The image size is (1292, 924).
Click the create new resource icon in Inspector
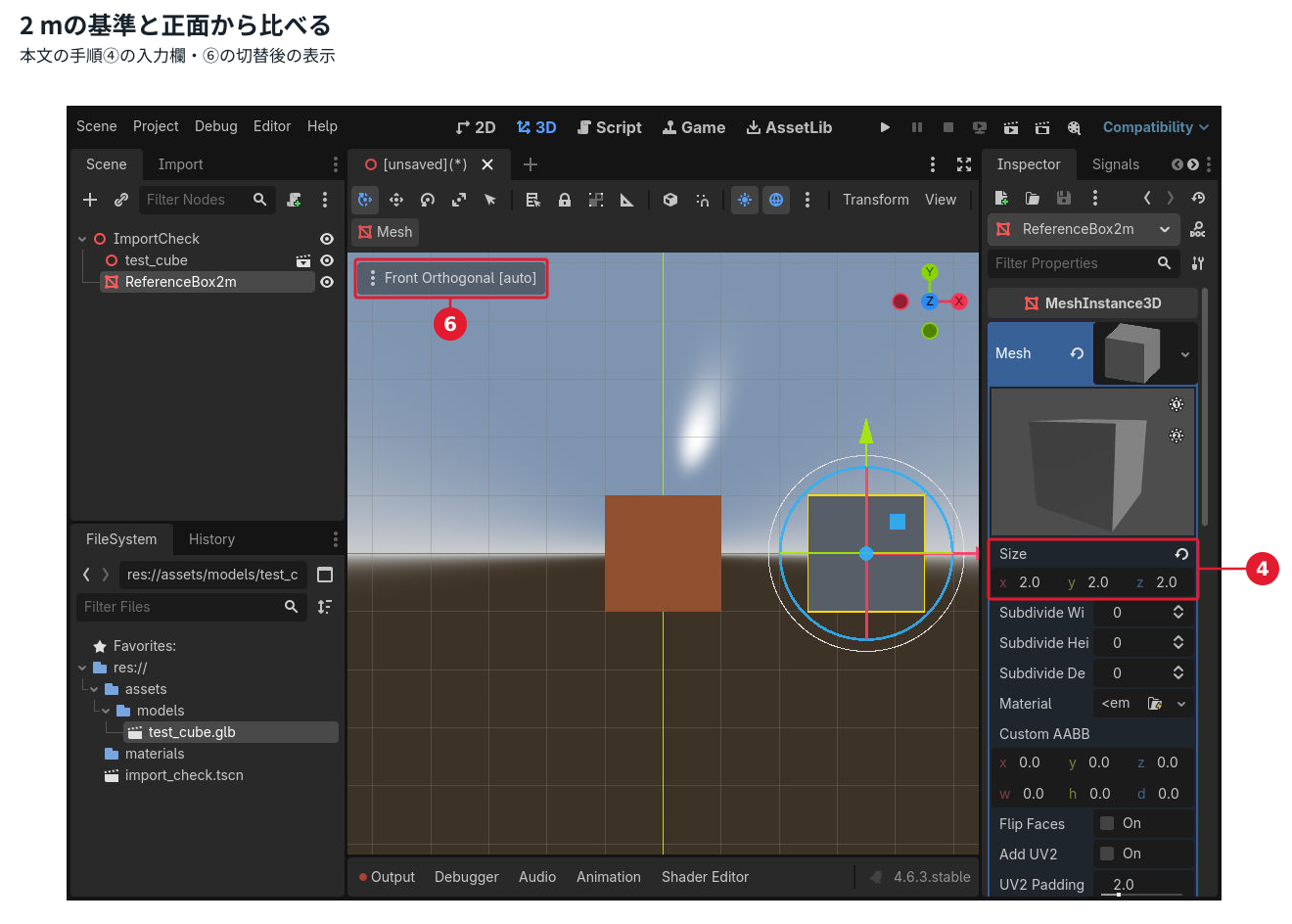(x=1001, y=198)
